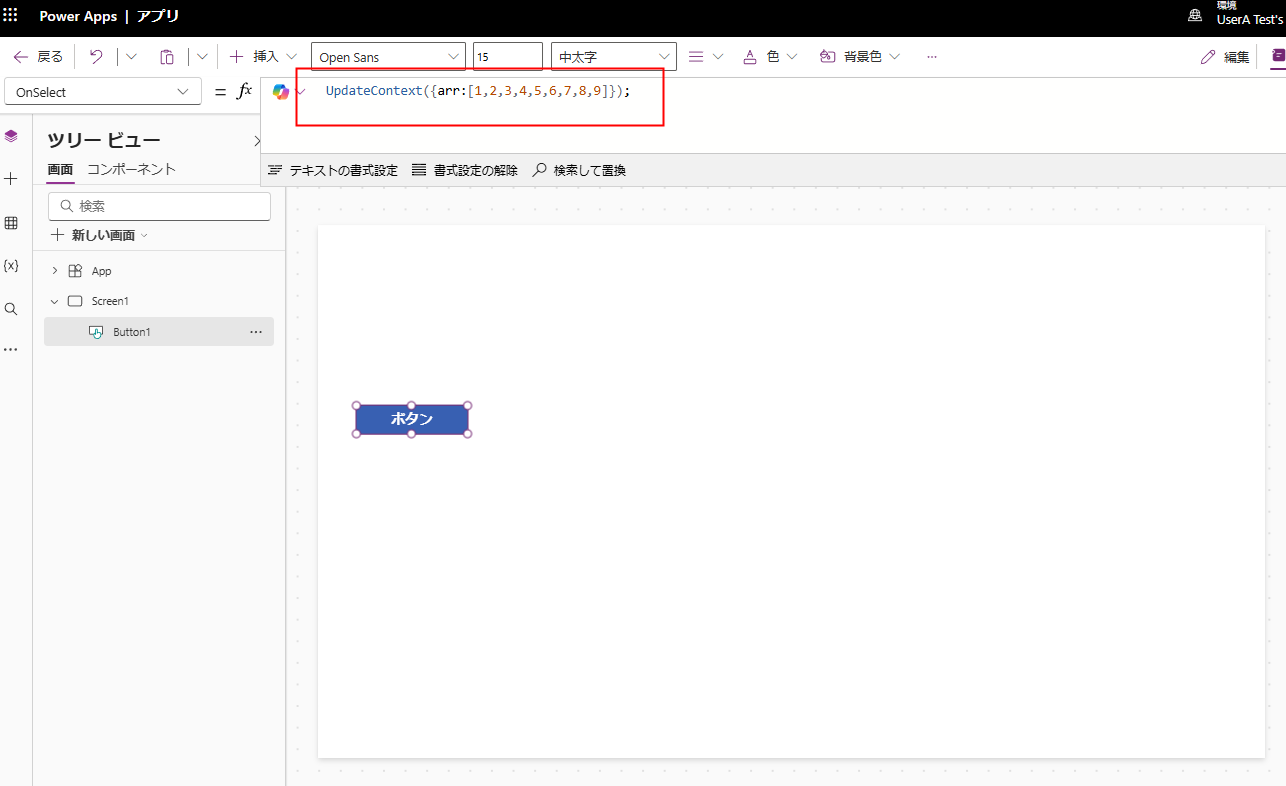Screen dimensions: 1286x786
Task: Click the Undo icon in toolbar
Action: [x=96, y=56]
